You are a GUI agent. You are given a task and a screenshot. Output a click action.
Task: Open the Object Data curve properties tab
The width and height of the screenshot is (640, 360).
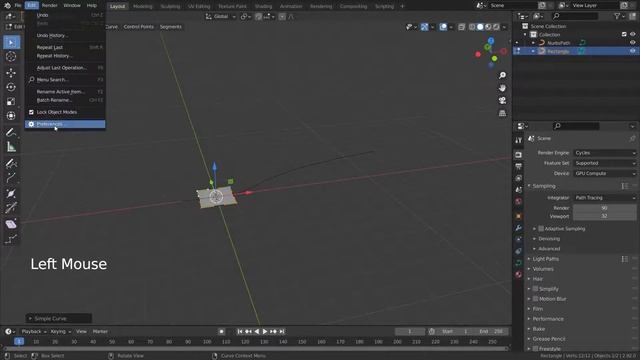(x=518, y=263)
